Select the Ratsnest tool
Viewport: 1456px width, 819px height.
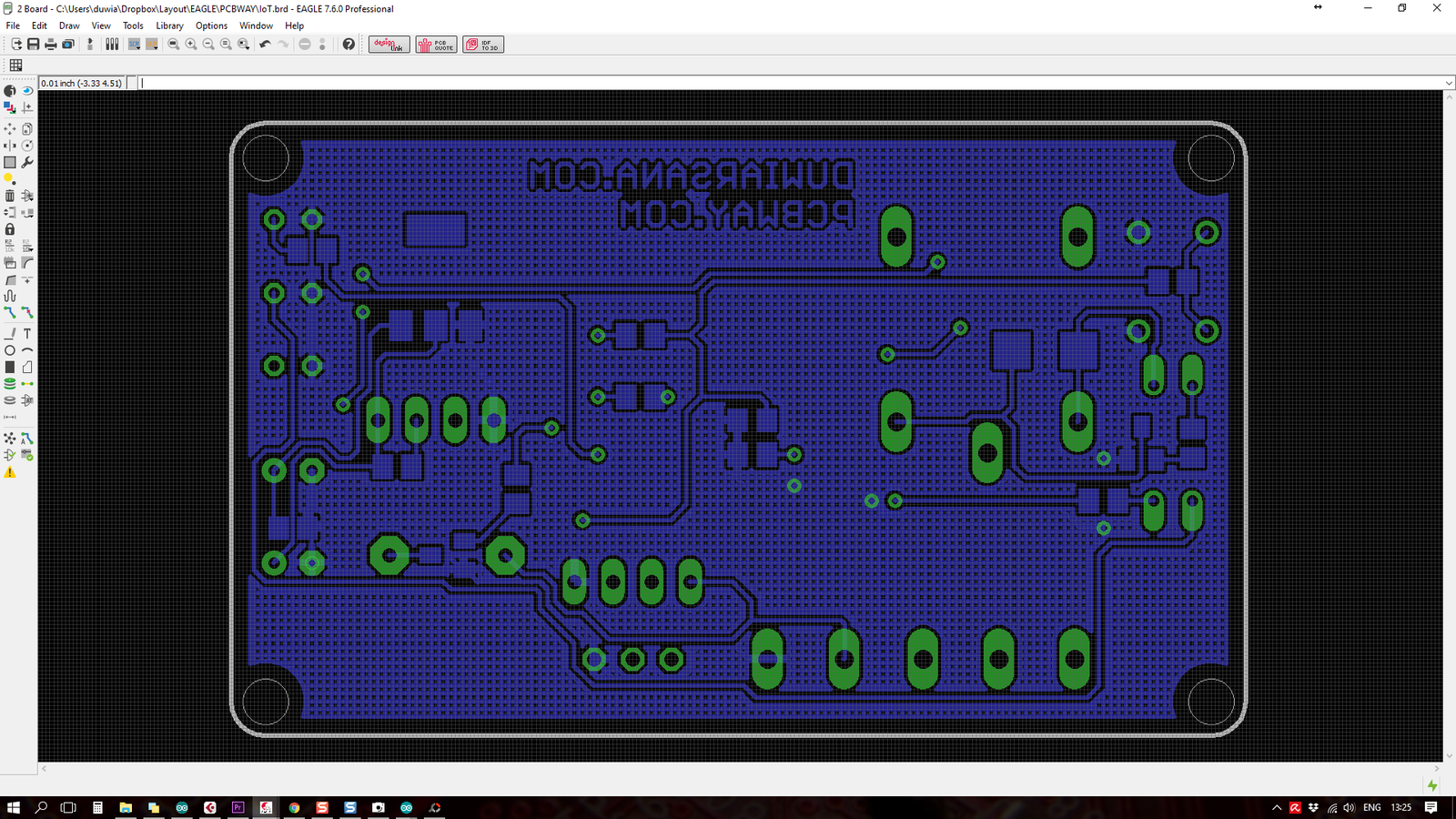pyautogui.click(x=10, y=439)
